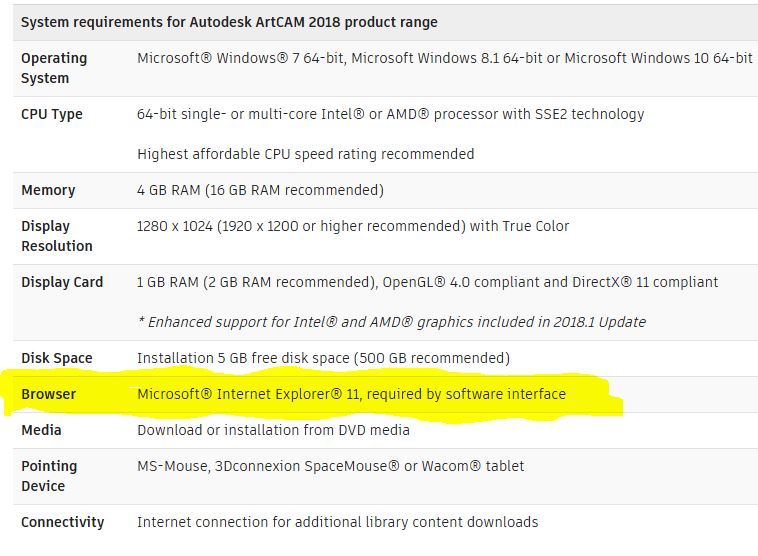Click the Connectivity internet connection text

click(x=337, y=522)
